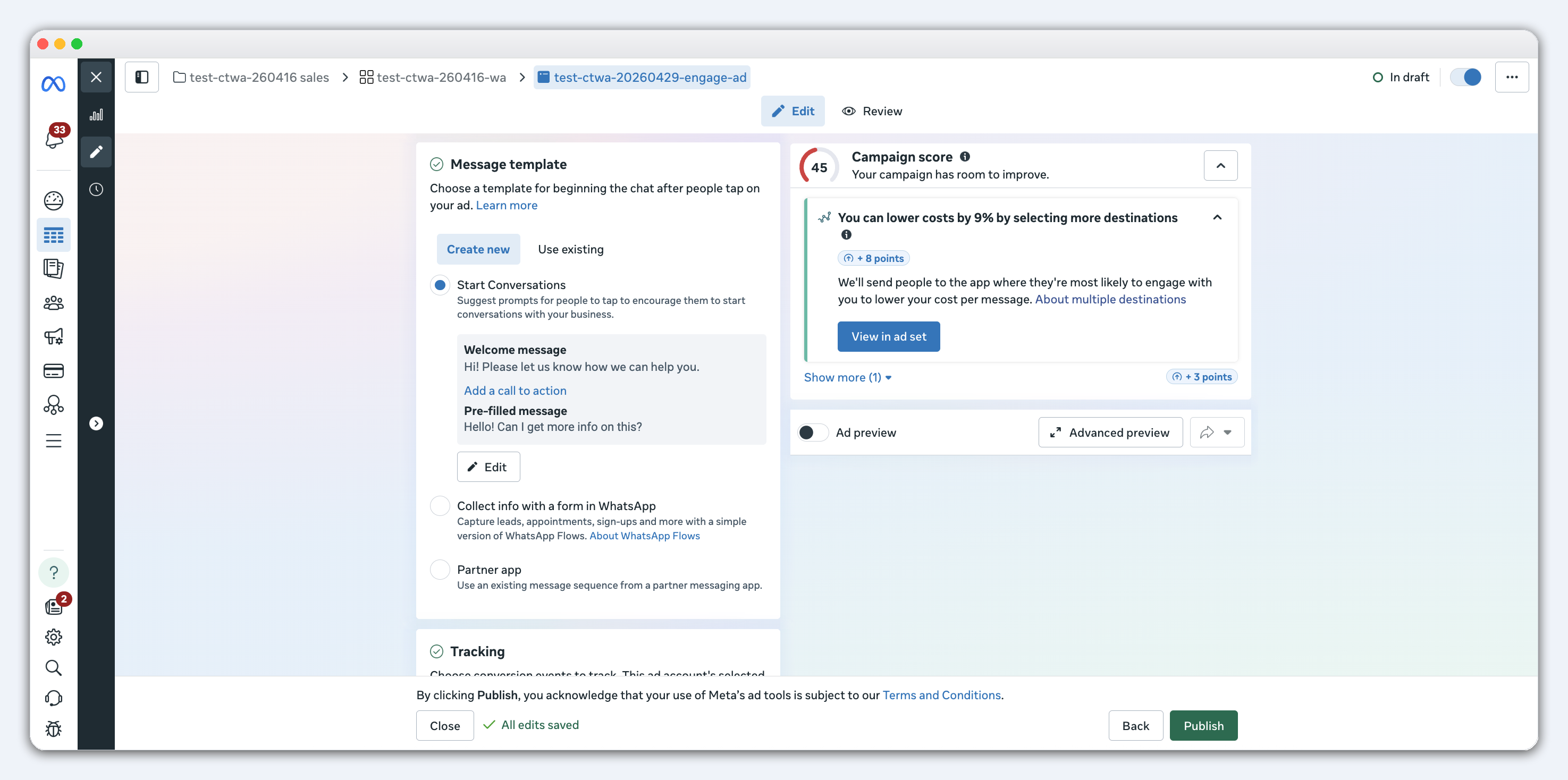1568x780 pixels.
Task: Open audiences people icon
Action: pyautogui.click(x=54, y=302)
